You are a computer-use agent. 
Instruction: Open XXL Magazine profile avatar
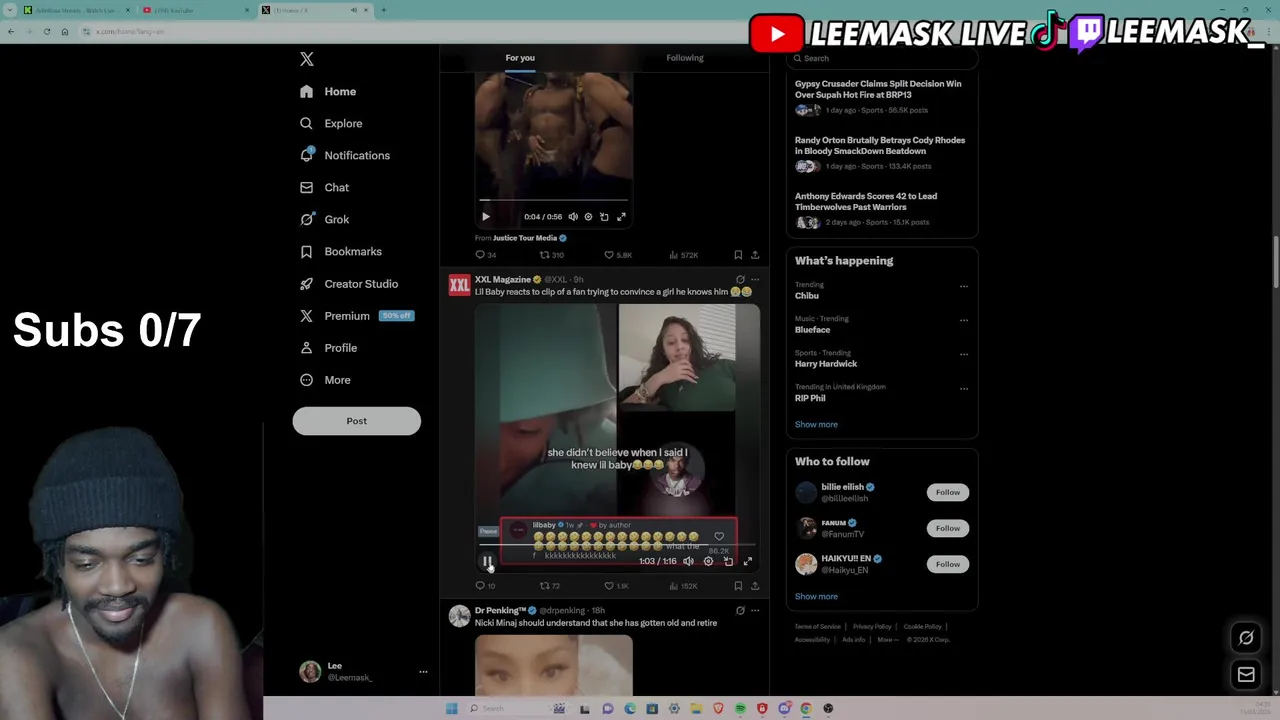pos(459,285)
